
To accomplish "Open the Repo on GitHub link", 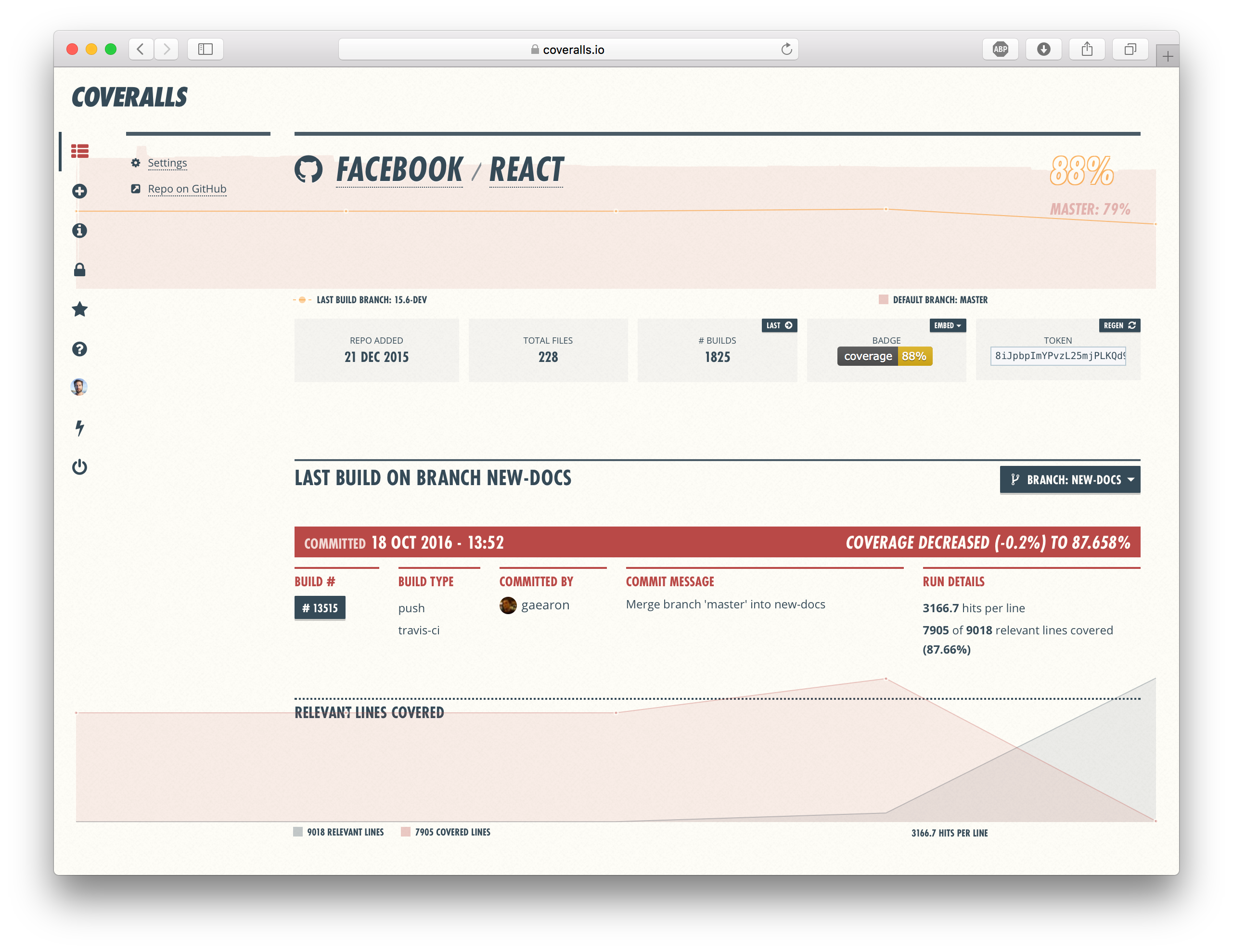I will coord(187,189).
